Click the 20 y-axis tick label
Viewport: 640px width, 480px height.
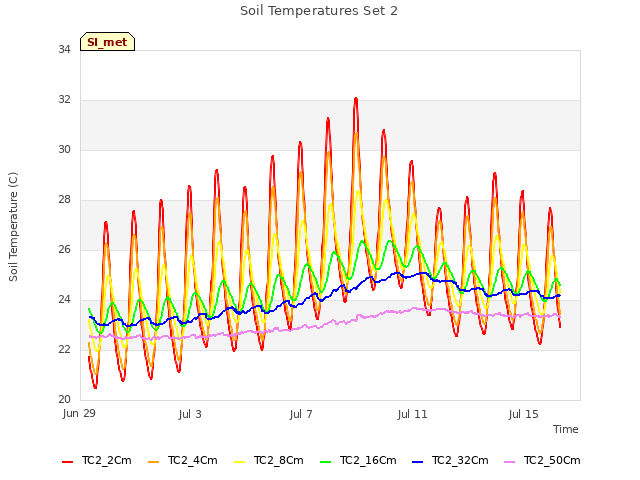pyautogui.click(x=64, y=400)
